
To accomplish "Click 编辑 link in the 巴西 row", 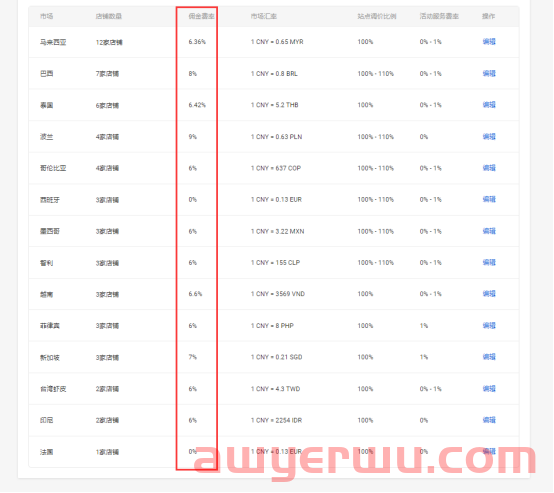I will pyautogui.click(x=489, y=74).
